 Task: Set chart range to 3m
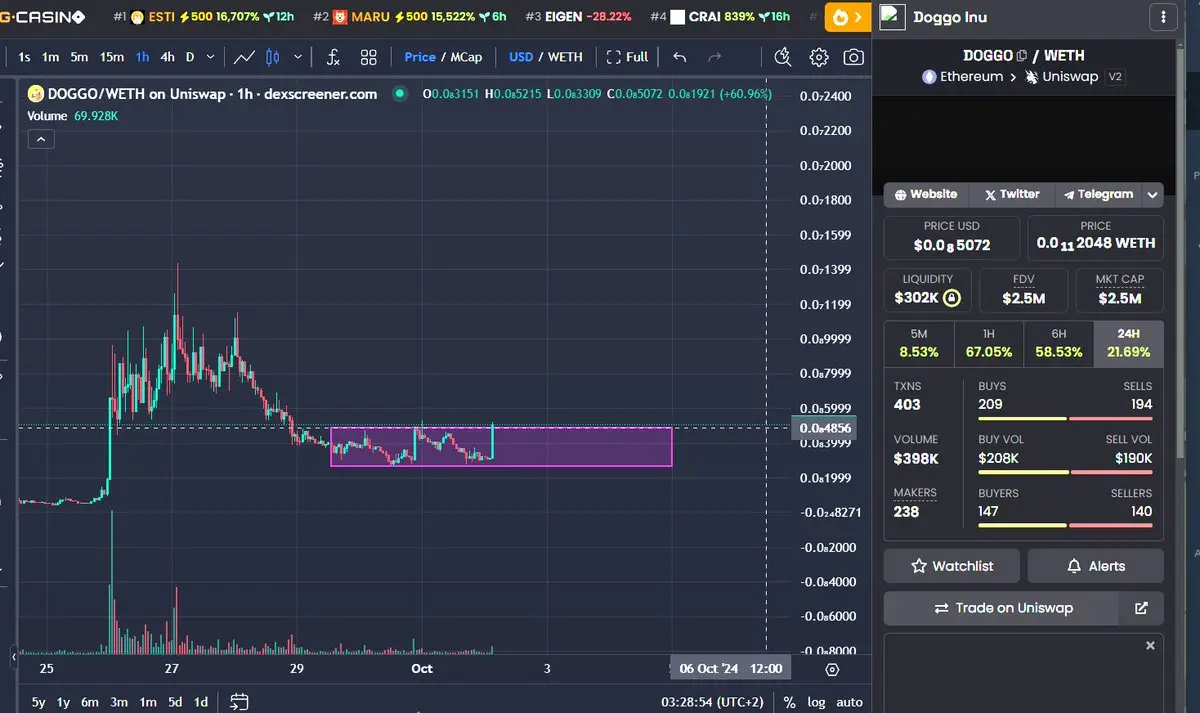coord(119,702)
